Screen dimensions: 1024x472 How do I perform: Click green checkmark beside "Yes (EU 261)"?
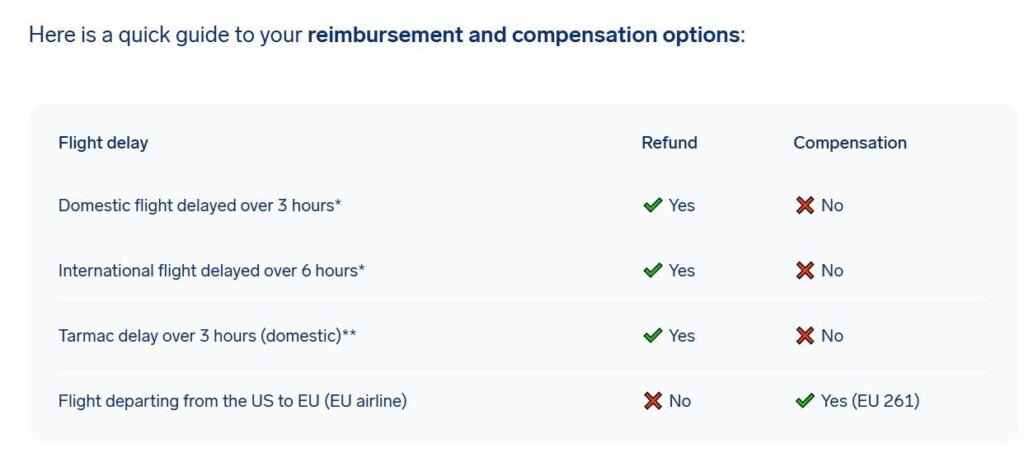(805, 401)
